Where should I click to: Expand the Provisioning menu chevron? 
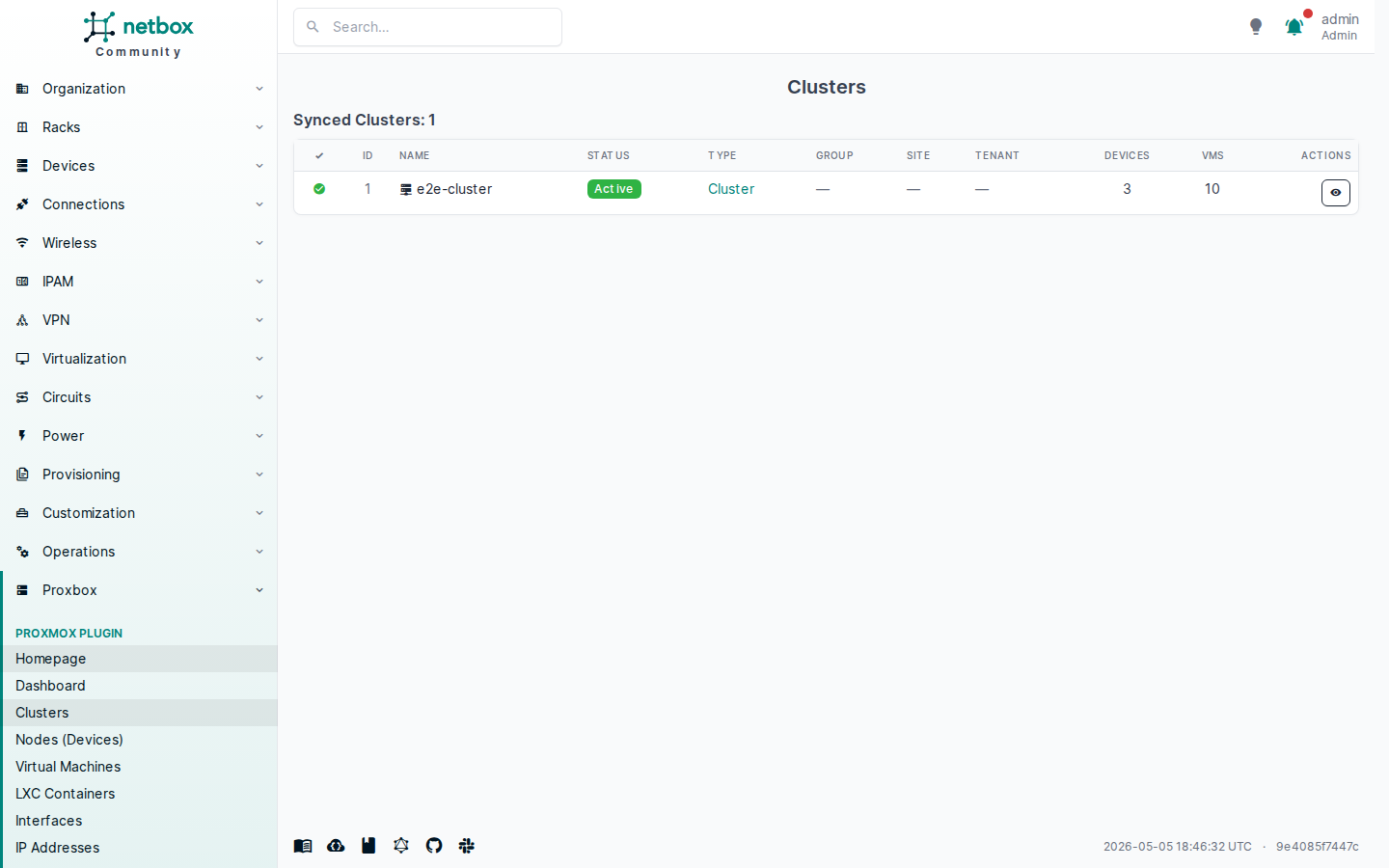259,475
